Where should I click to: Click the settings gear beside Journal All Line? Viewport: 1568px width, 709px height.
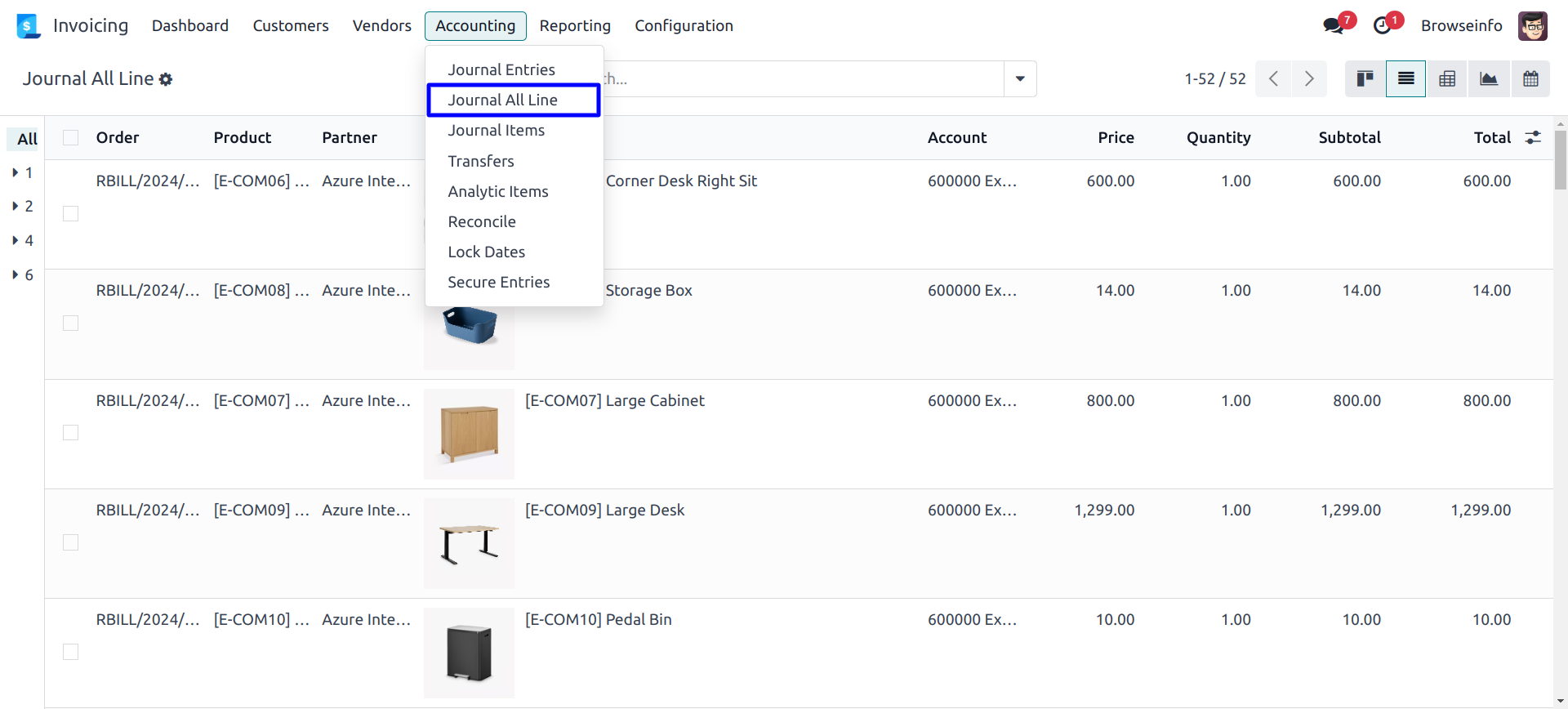166,79
